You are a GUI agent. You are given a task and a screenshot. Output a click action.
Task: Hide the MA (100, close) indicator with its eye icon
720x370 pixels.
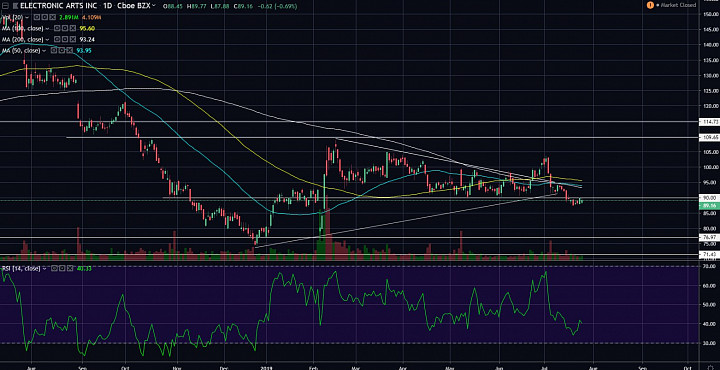pyautogui.click(x=57, y=28)
